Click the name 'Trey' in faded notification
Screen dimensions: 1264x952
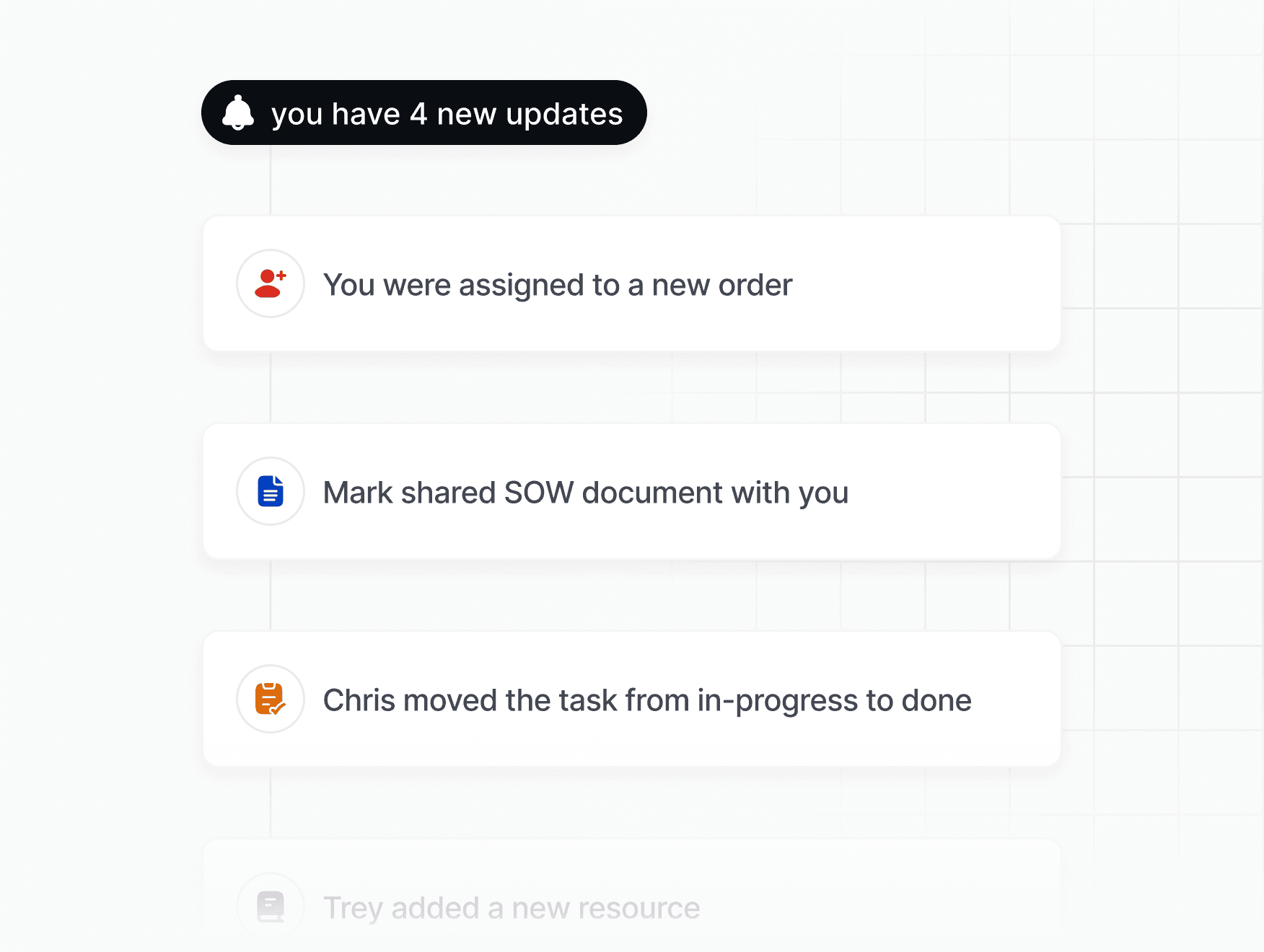click(x=353, y=909)
